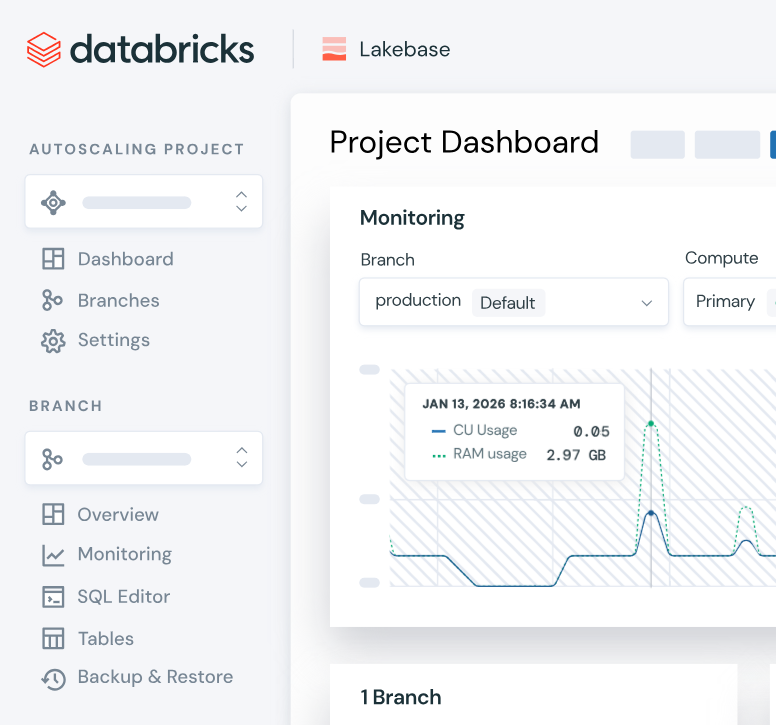Click the '2.97 GB' value
The width and height of the screenshot is (776, 725).
(576, 455)
